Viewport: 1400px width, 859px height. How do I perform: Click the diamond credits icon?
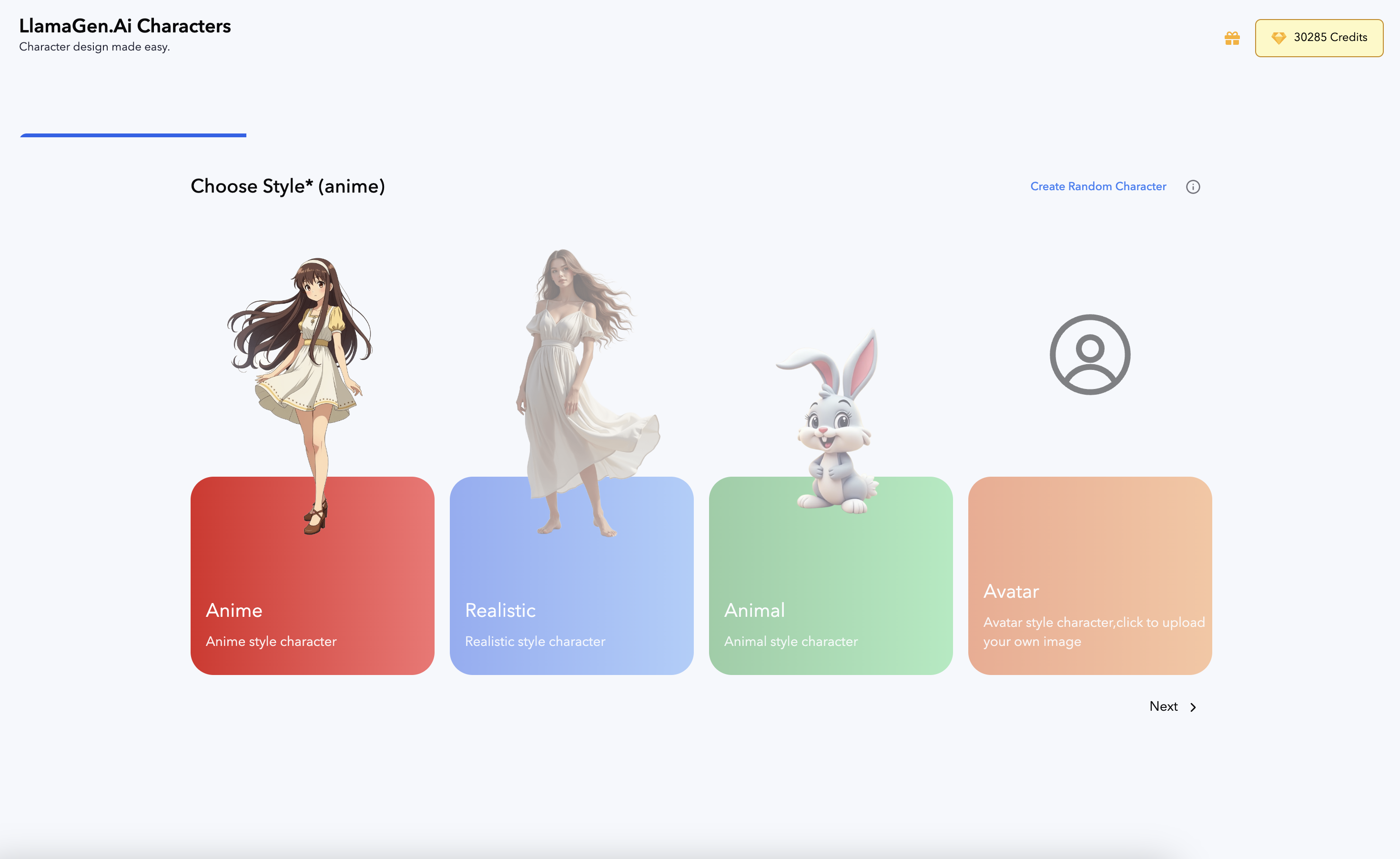tap(1278, 38)
